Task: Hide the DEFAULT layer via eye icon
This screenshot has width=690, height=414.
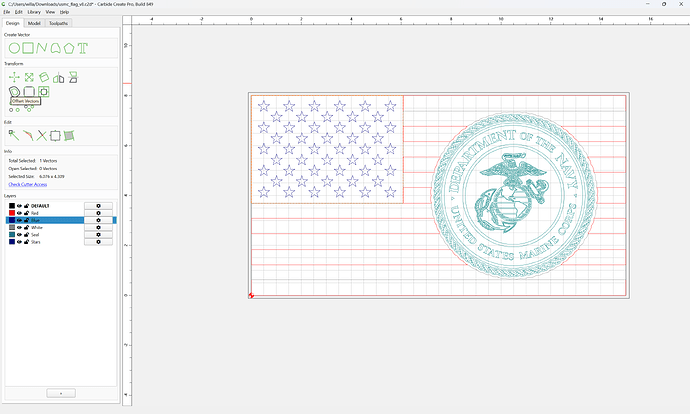Action: (19, 206)
